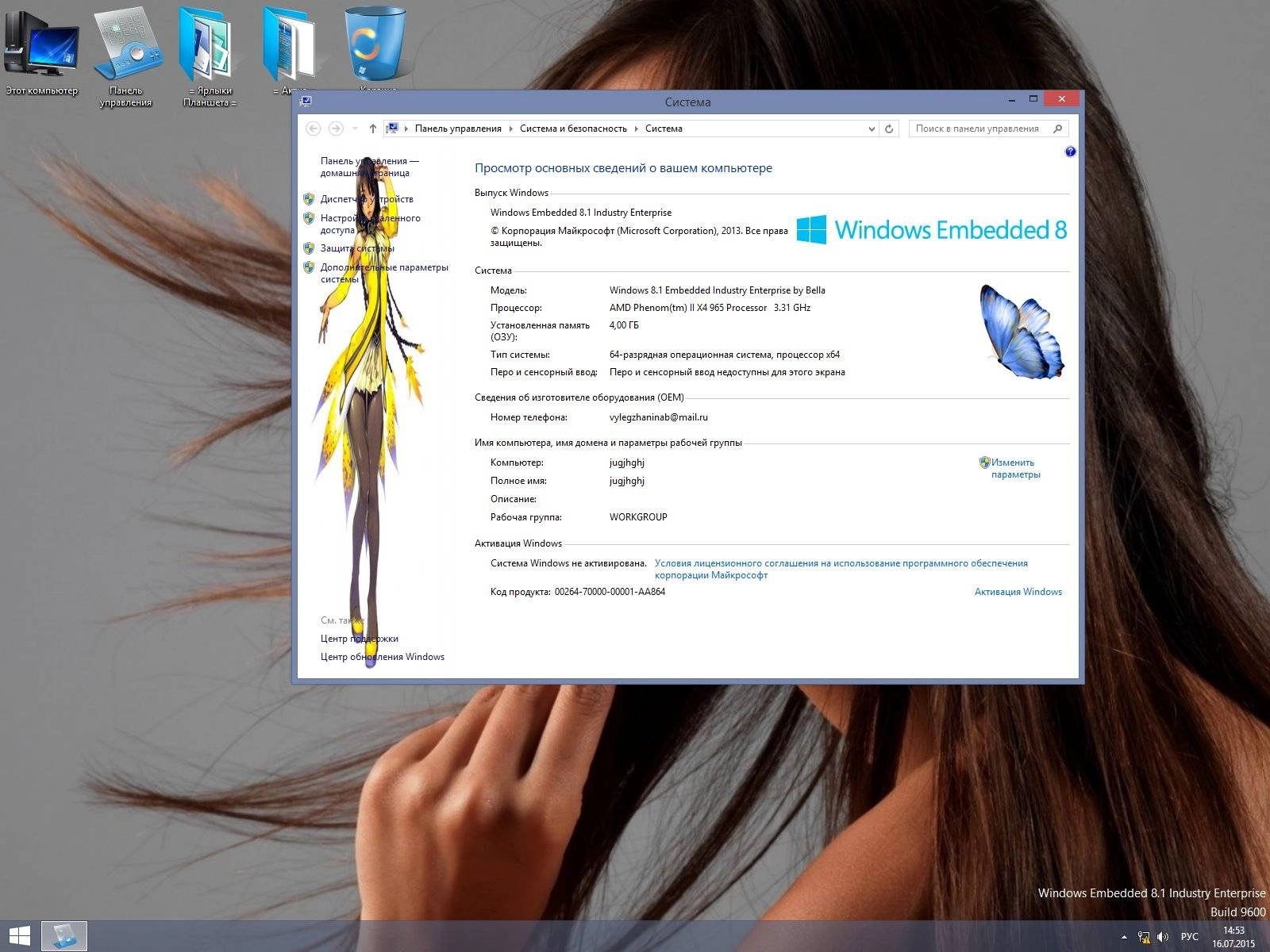Click the Control Panel taskbar button

(63, 936)
